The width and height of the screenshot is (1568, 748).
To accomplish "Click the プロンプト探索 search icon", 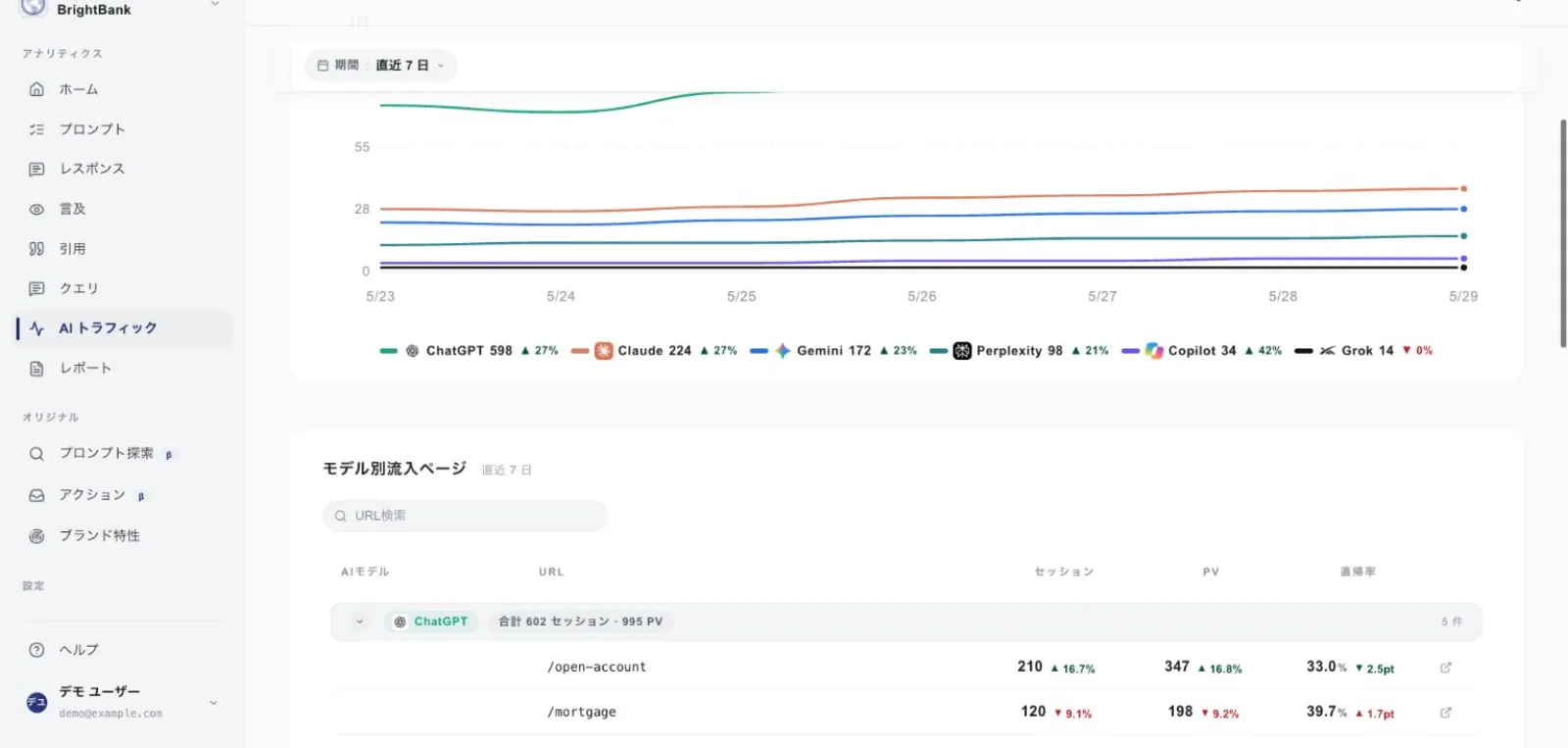I will click(x=36, y=454).
